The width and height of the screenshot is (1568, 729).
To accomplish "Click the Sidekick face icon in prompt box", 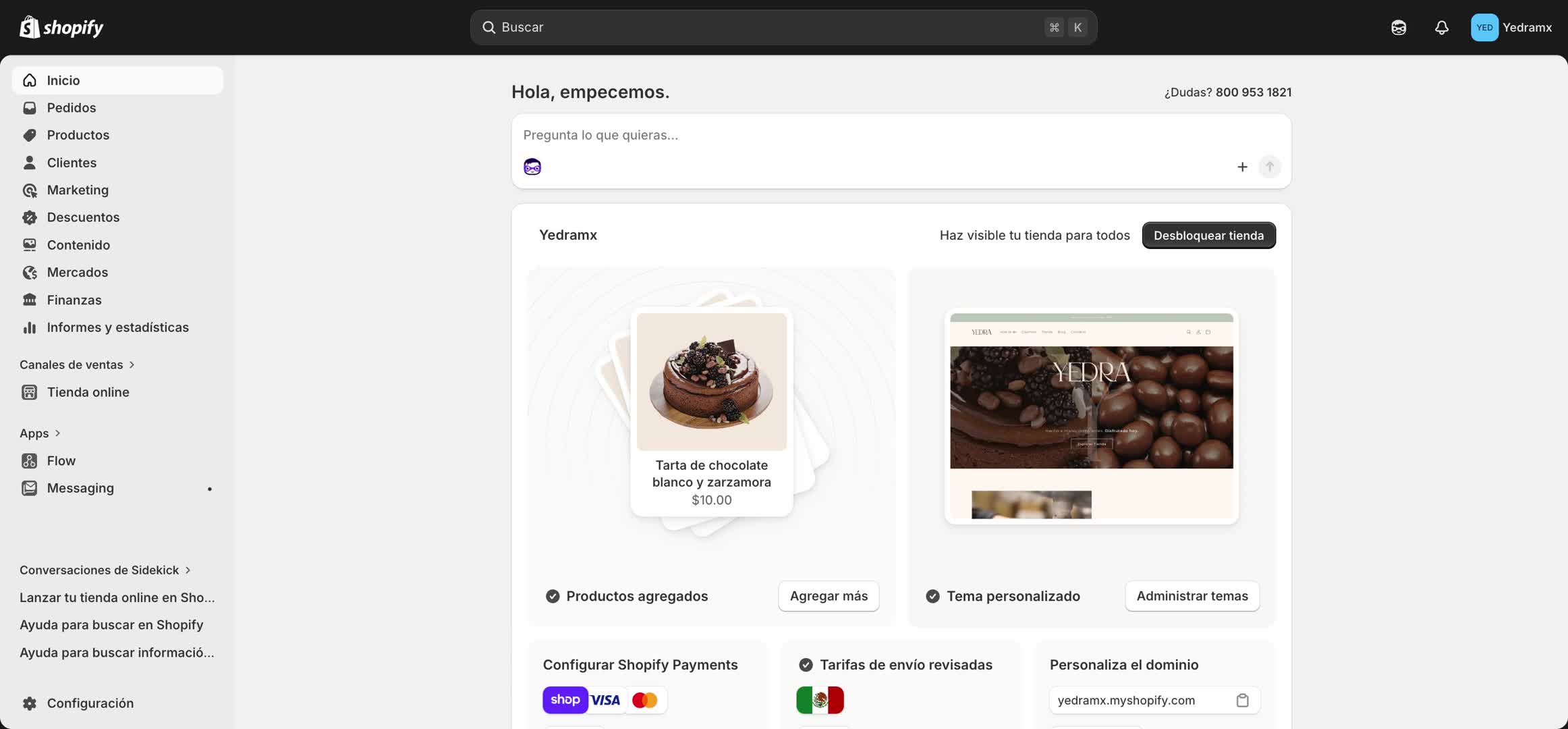I will coord(532,167).
